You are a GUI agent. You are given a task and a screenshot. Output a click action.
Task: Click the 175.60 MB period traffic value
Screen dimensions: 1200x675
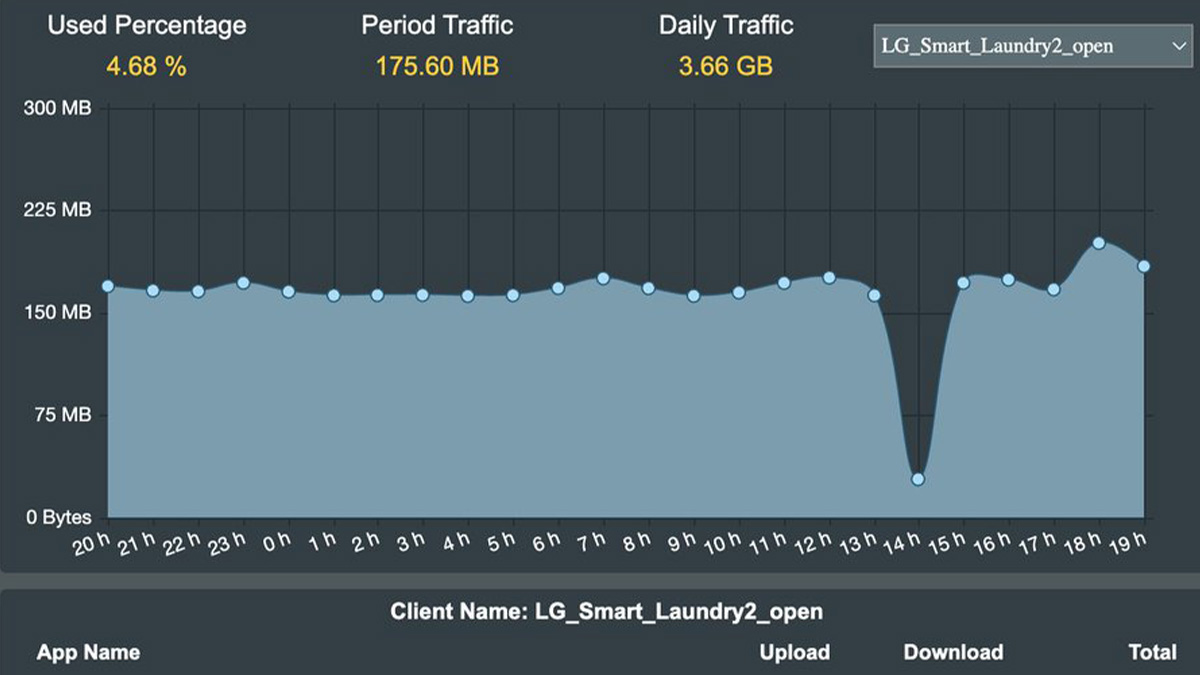coord(437,67)
